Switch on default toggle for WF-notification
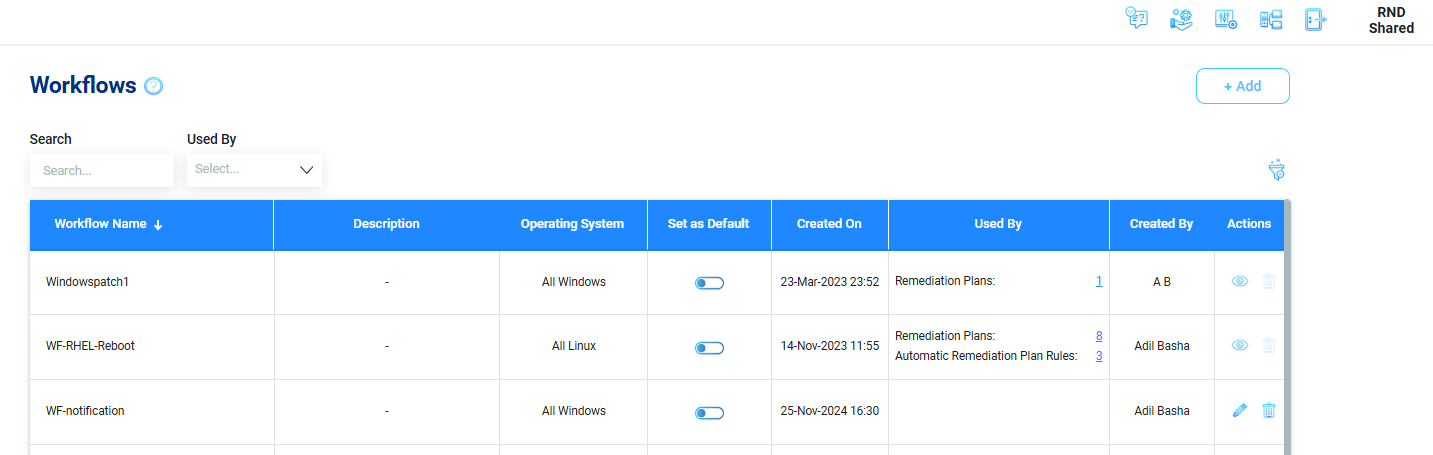This screenshot has width=1433, height=455. tap(709, 412)
